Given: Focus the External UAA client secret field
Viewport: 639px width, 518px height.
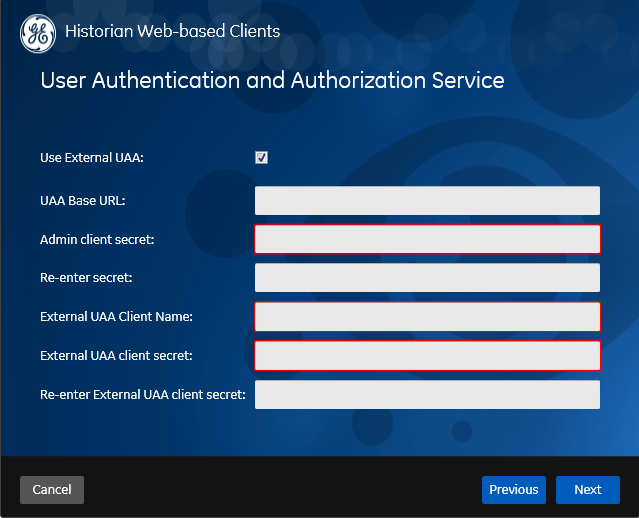Looking at the screenshot, I should pyautogui.click(x=427, y=355).
